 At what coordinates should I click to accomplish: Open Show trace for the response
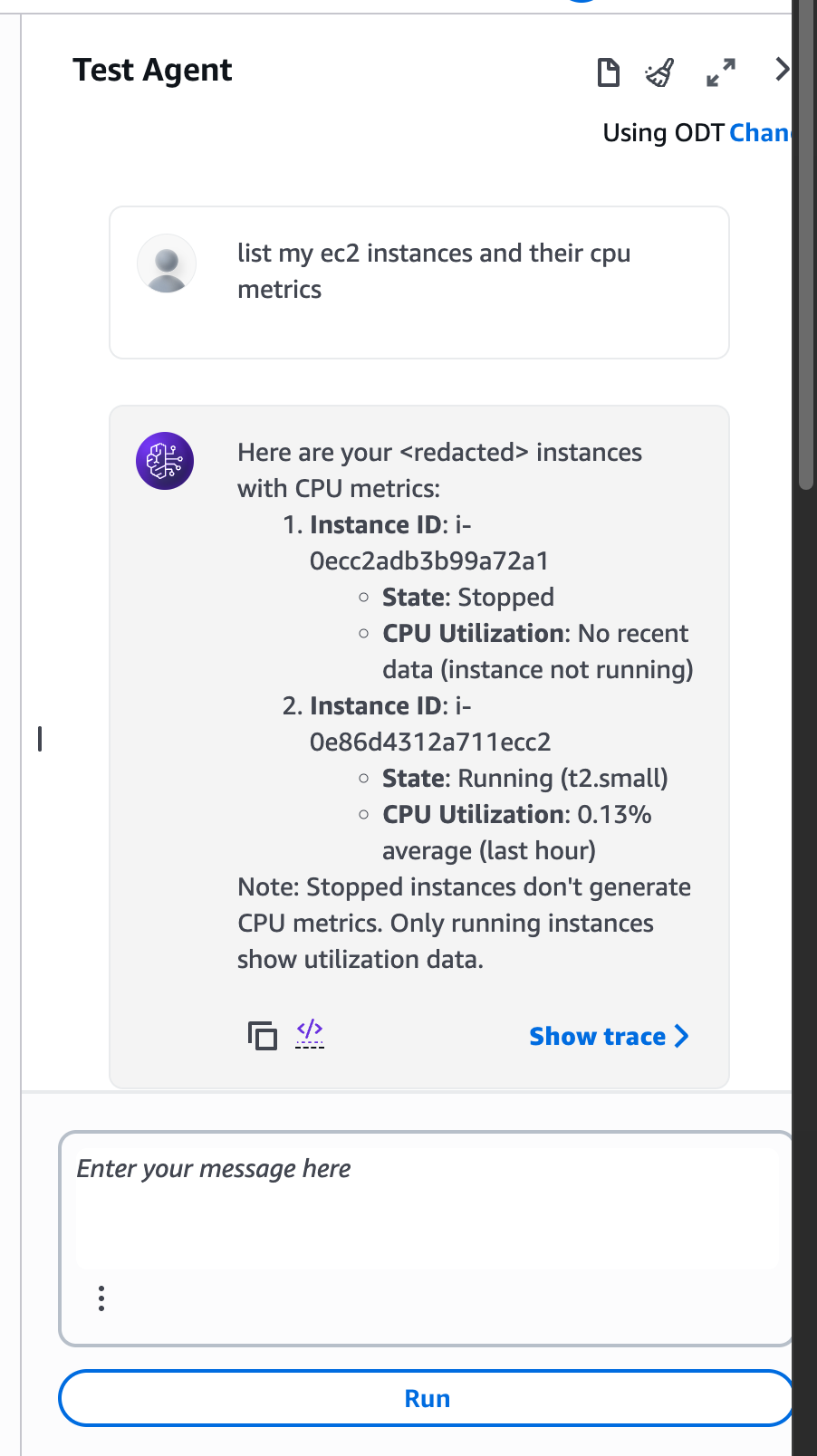coord(609,1036)
